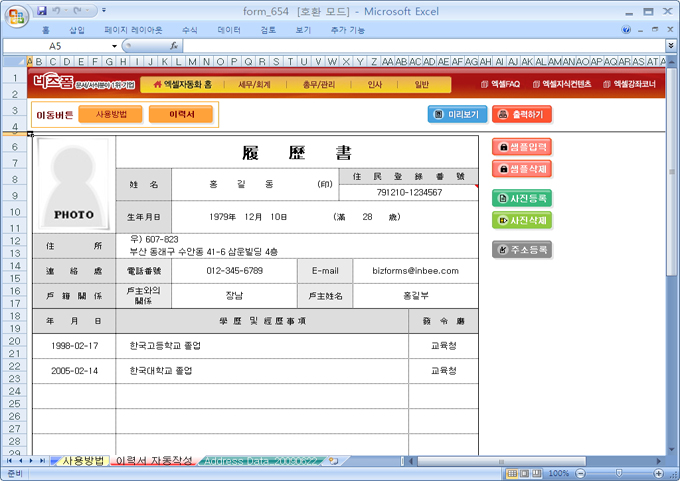Click the 미리보기 preview button

point(457,114)
